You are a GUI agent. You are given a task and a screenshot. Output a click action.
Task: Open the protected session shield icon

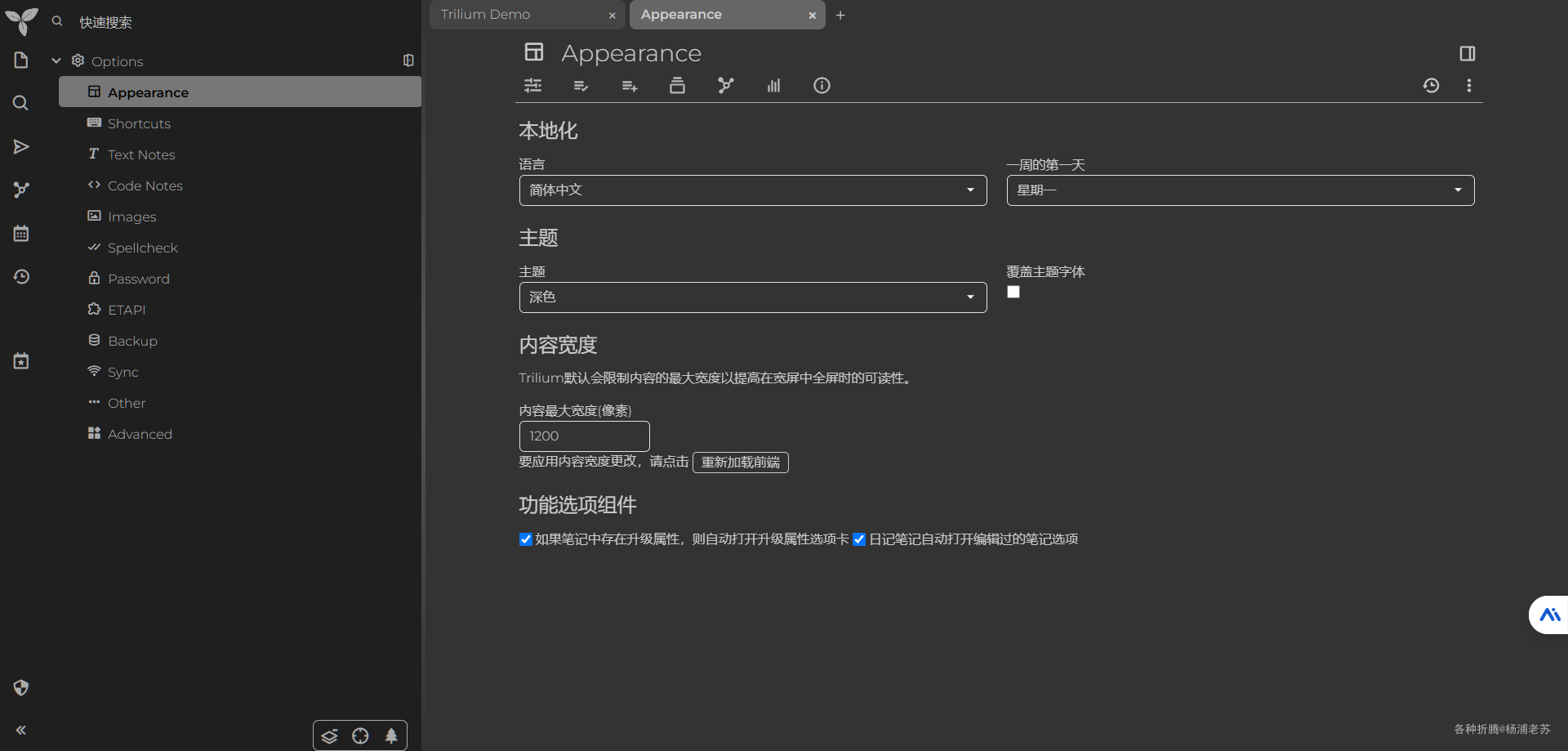click(21, 687)
